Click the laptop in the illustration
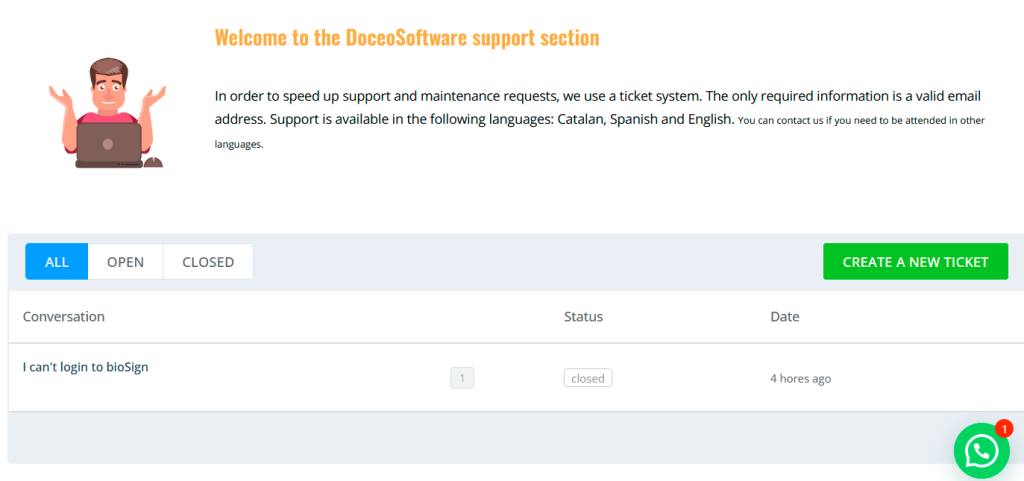This screenshot has width=1024, height=481. [x=108, y=146]
